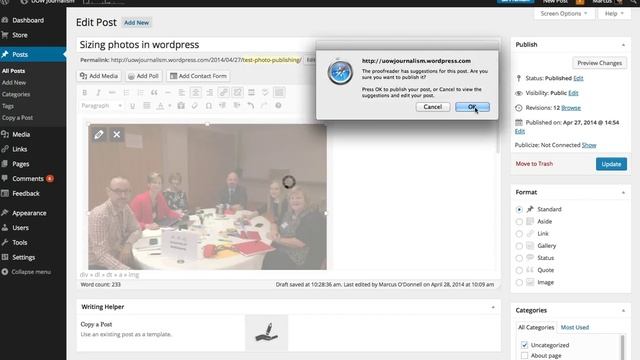Remove the image with the X icon

coord(117,134)
